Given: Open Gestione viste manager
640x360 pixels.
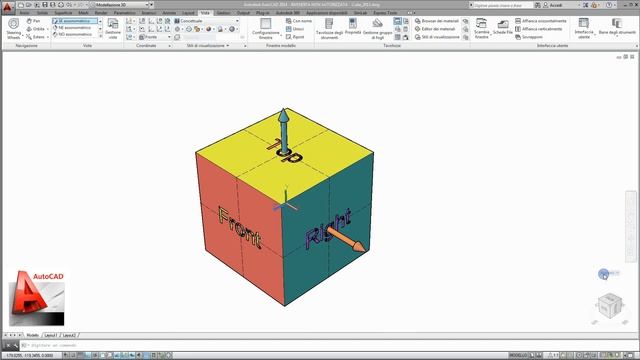Looking at the screenshot, I should point(113,29).
